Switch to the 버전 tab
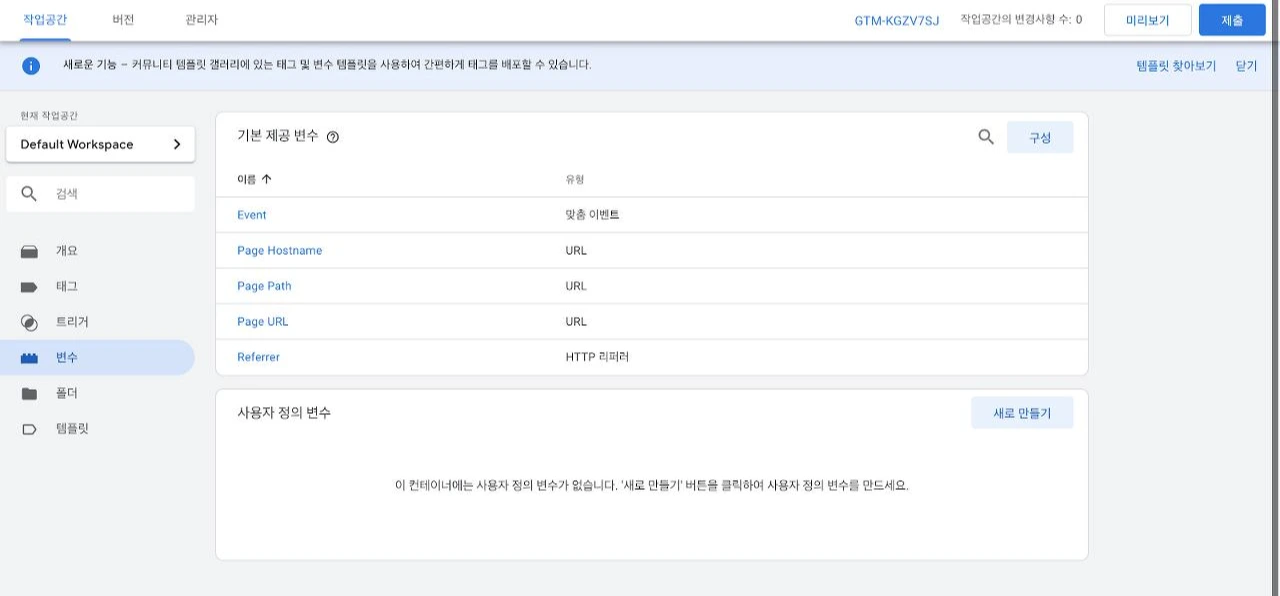Screen dimensions: 1280x596 [123, 20]
